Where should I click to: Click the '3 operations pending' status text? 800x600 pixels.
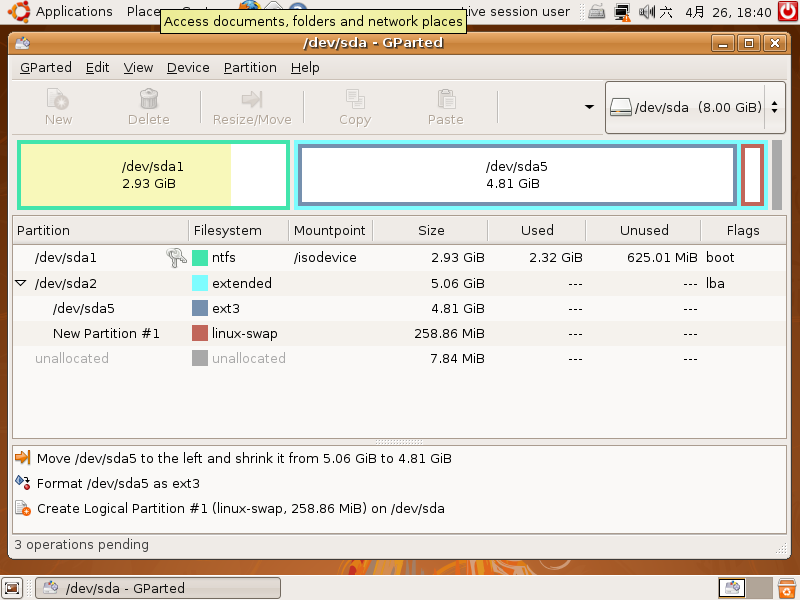[82, 544]
